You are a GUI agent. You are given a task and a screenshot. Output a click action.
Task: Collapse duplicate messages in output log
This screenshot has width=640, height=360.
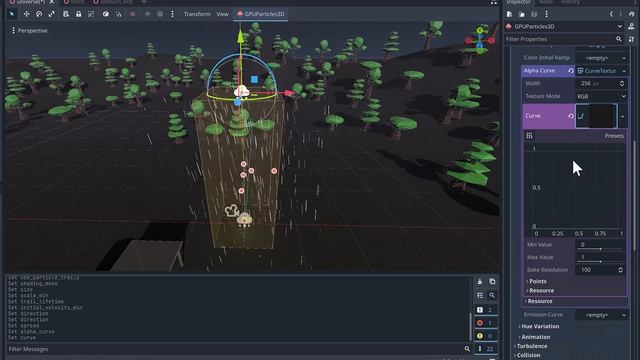(x=480, y=295)
